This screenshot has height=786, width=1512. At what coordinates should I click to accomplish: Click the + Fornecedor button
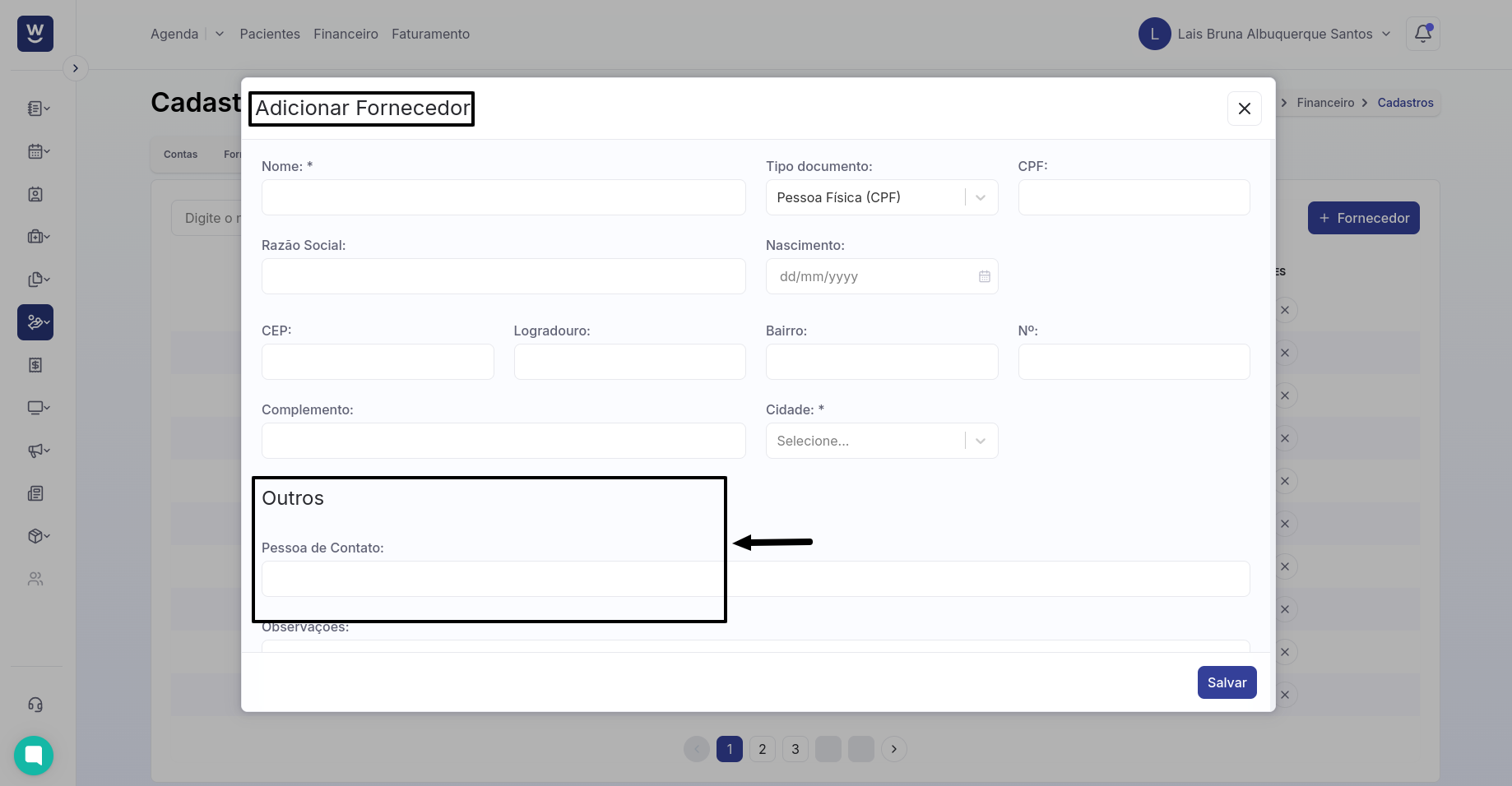pyautogui.click(x=1364, y=218)
